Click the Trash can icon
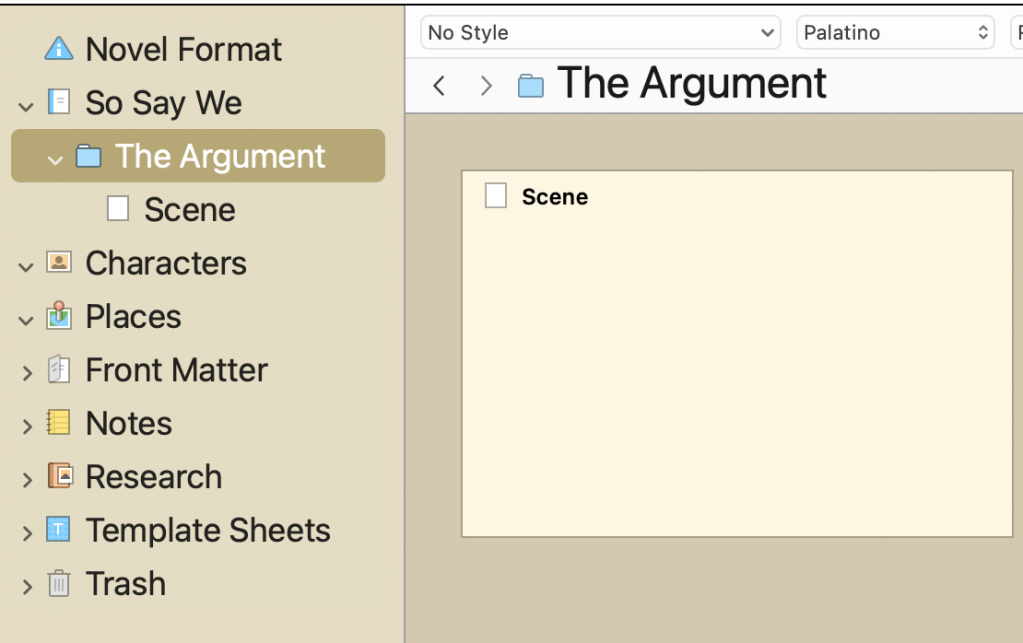1023x643 pixels. 59,584
